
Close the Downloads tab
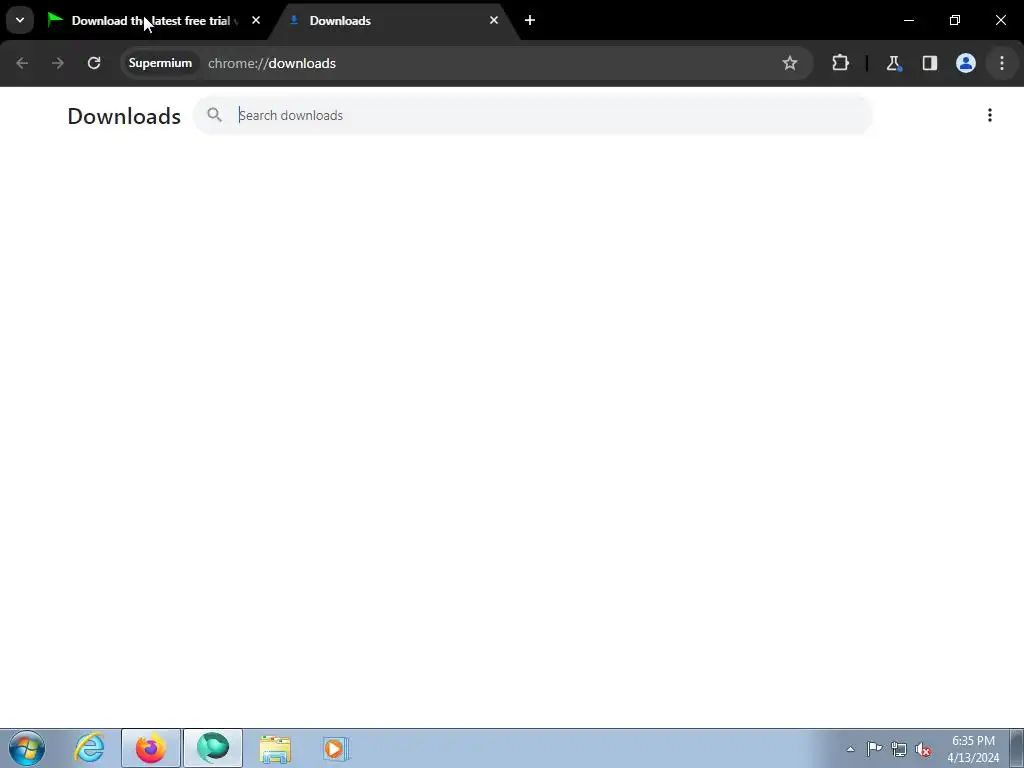tap(494, 20)
